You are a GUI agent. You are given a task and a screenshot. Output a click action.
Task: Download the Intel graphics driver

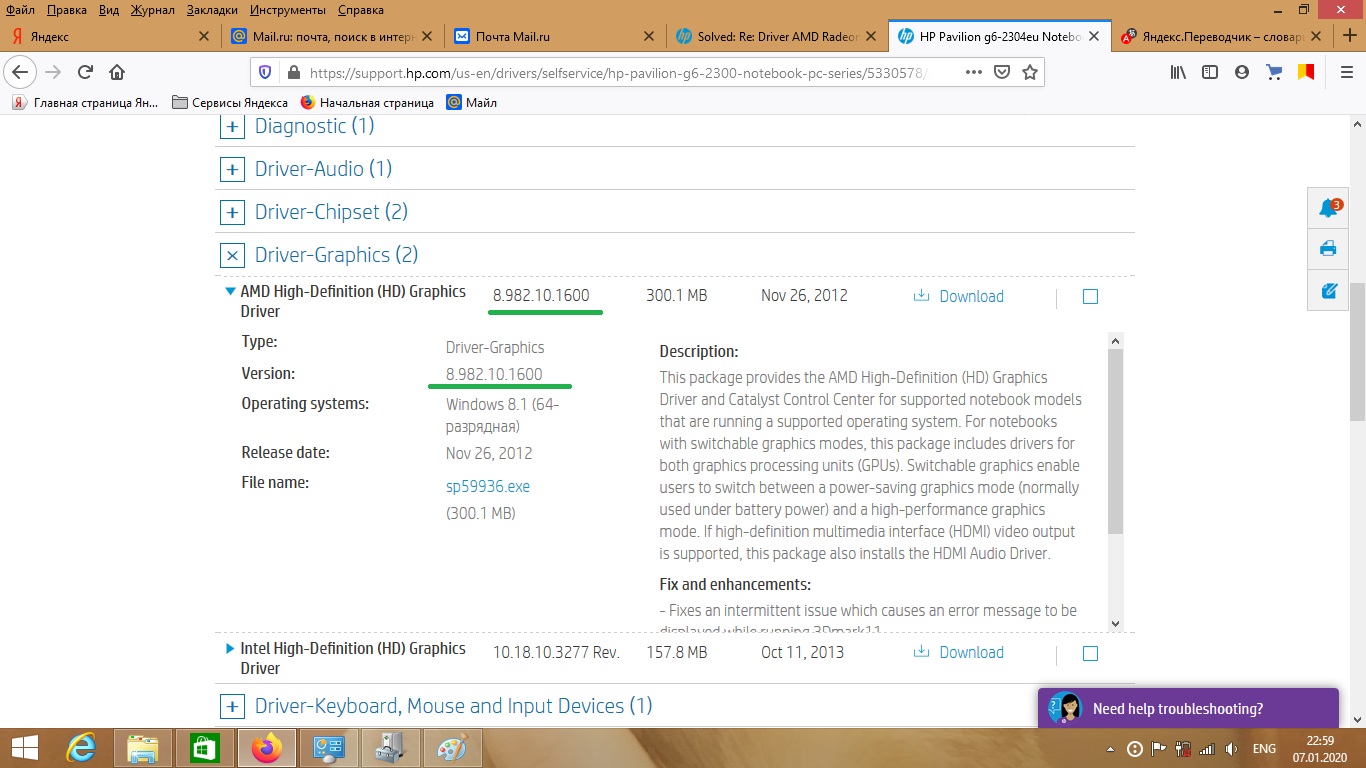[959, 653]
